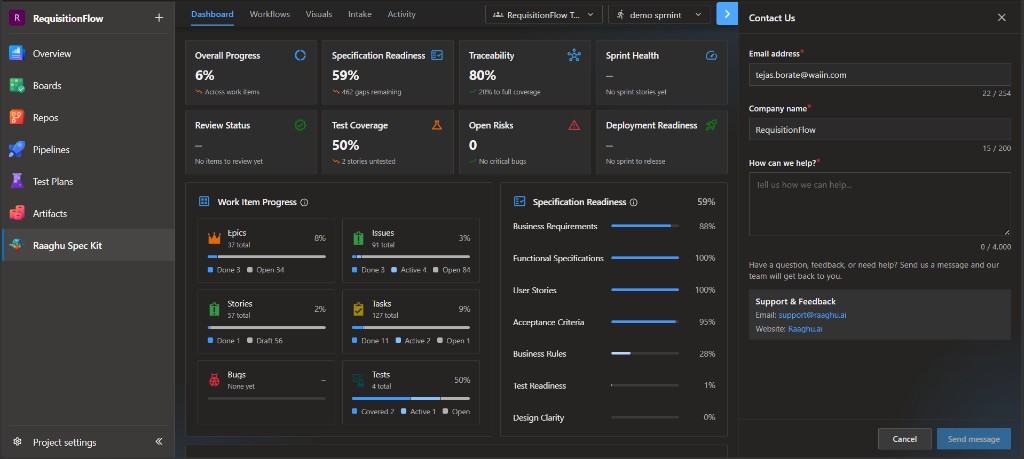Click the Email address field
The width and height of the screenshot is (1024, 459).
880,75
